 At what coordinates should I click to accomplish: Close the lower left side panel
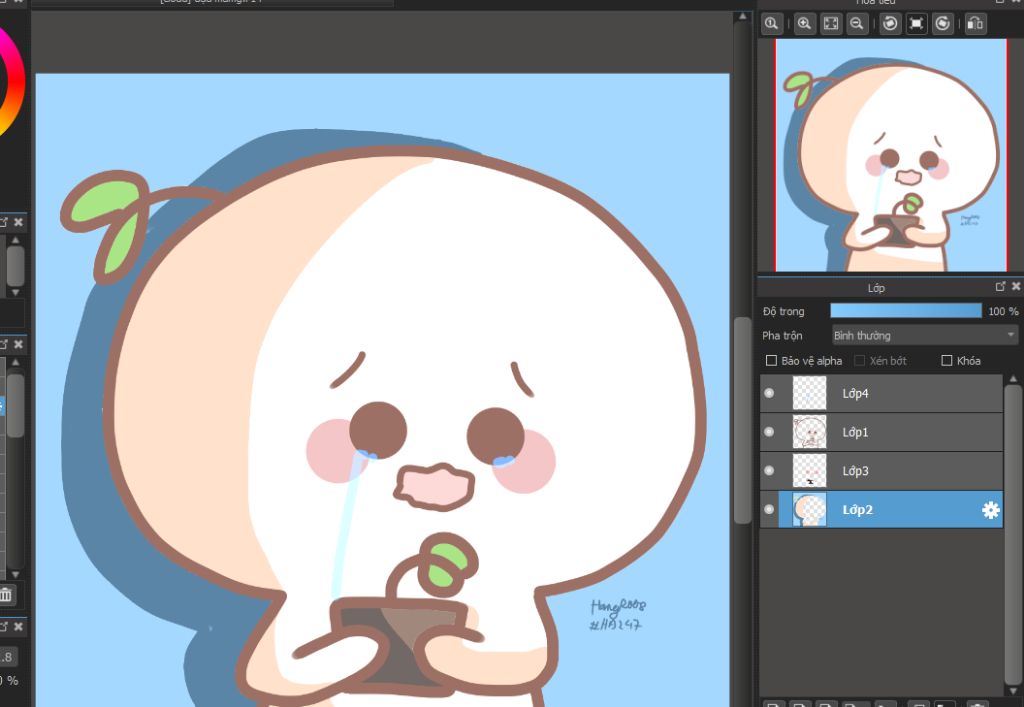pos(18,627)
